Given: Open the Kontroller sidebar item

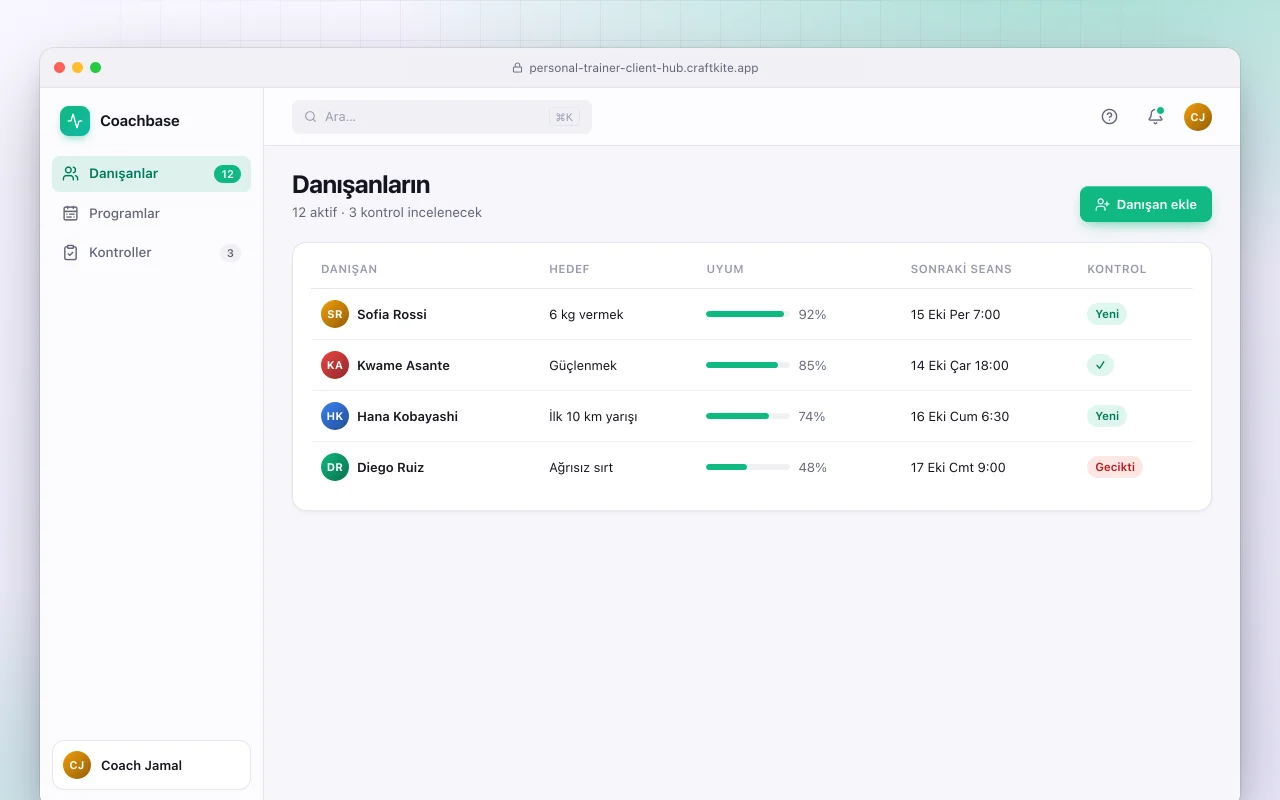Looking at the screenshot, I should pyautogui.click(x=151, y=253).
